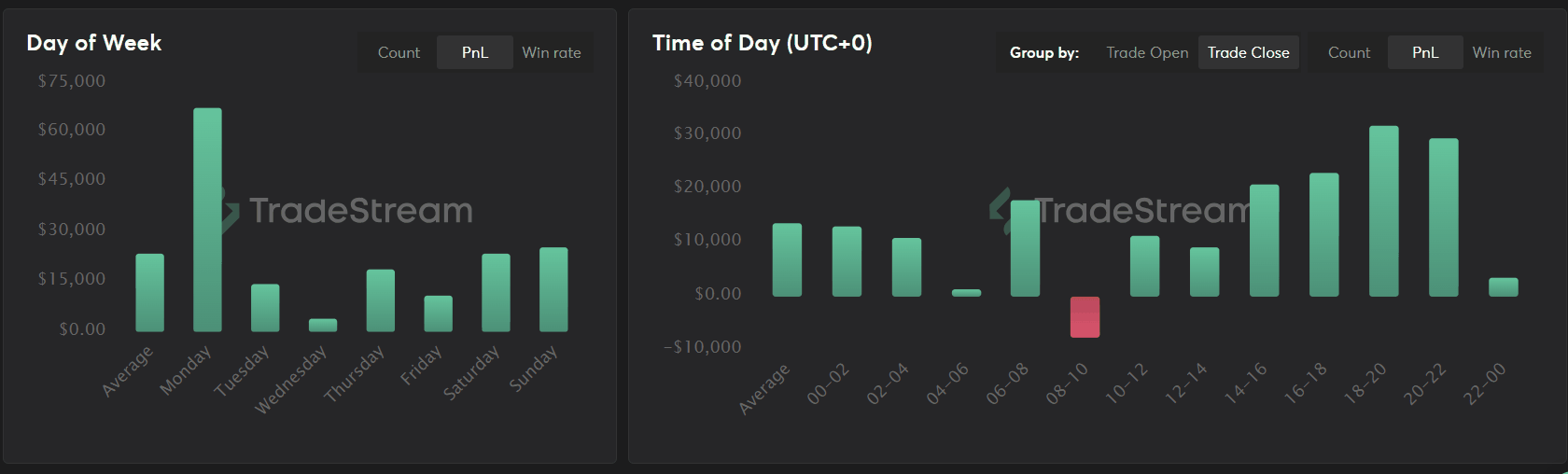Select PnL in Time of Day panel
Image resolution: width=1568 pixels, height=474 pixels.
tap(1425, 53)
